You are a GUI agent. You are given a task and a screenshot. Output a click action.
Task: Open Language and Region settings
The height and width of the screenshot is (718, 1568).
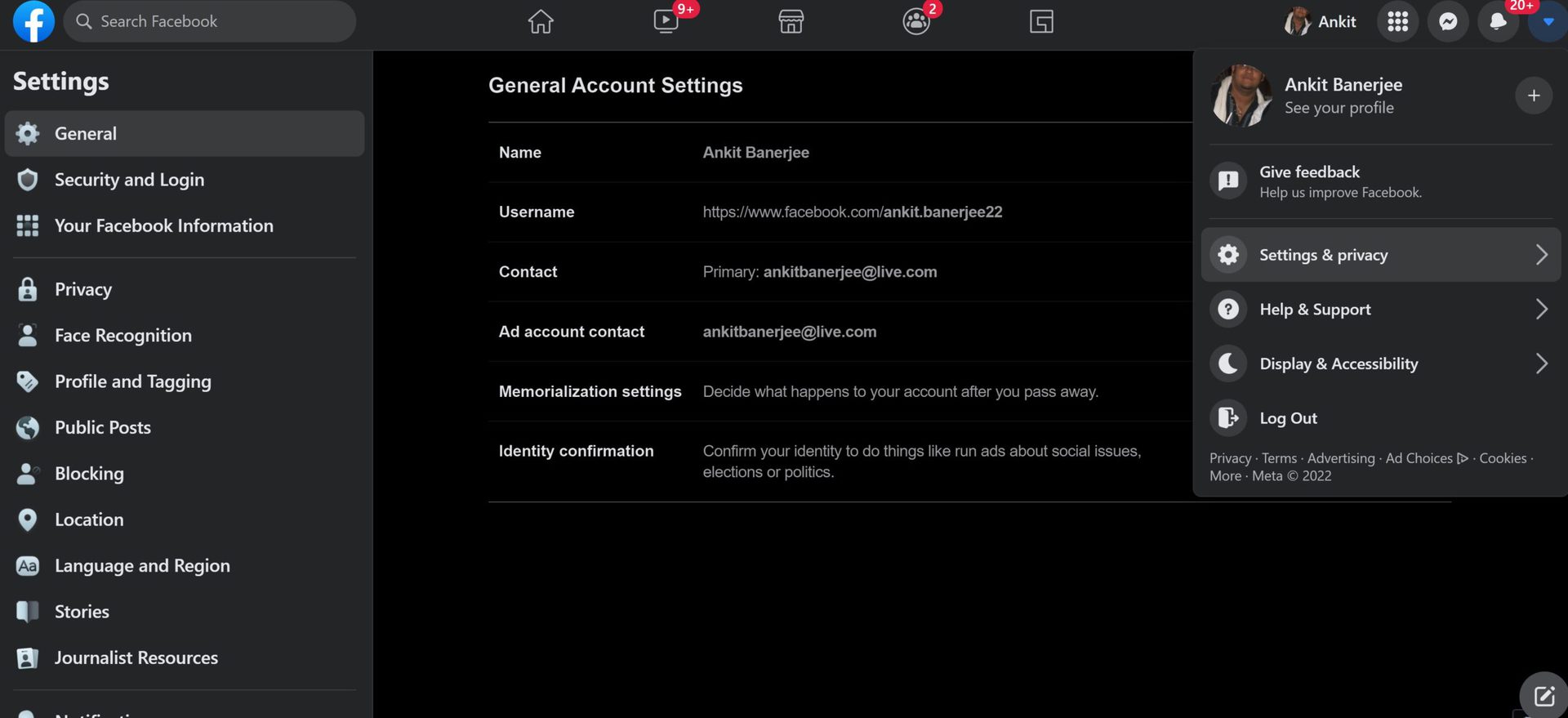click(x=185, y=565)
